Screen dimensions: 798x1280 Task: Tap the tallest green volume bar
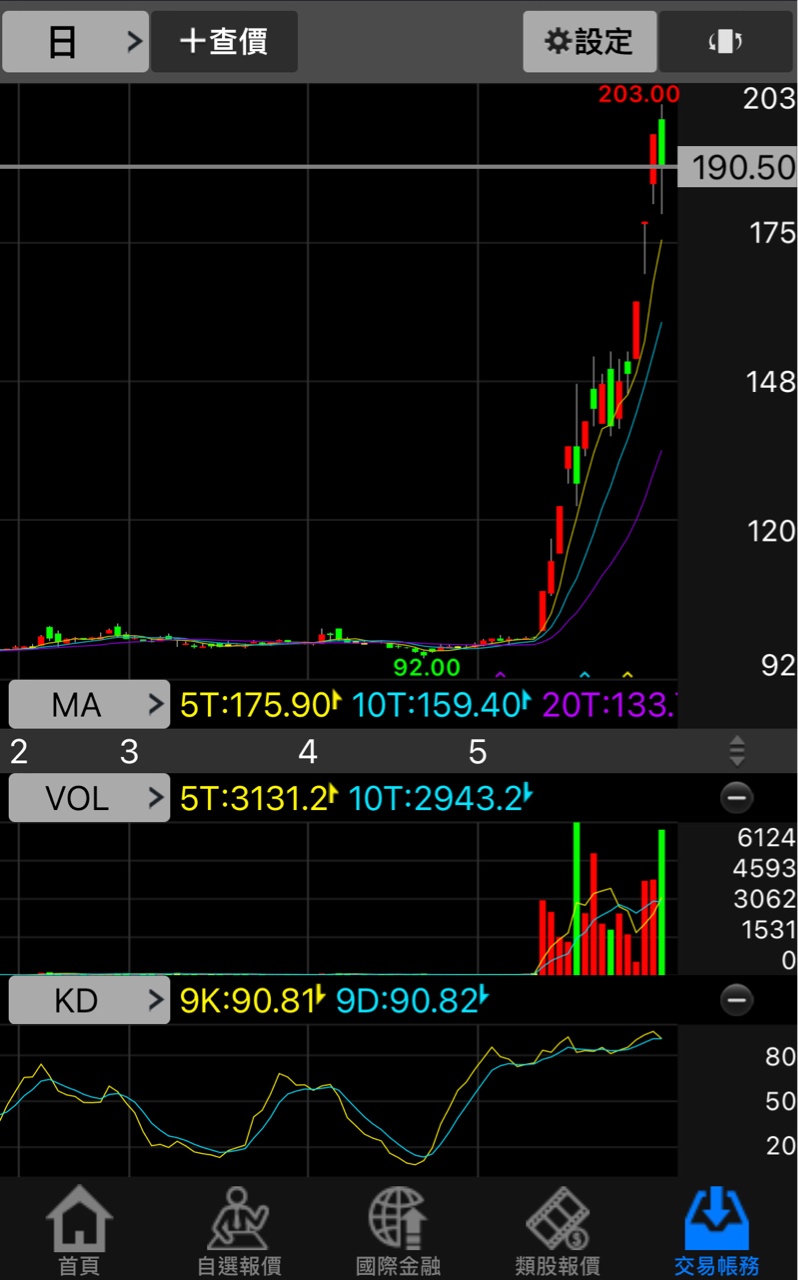576,898
